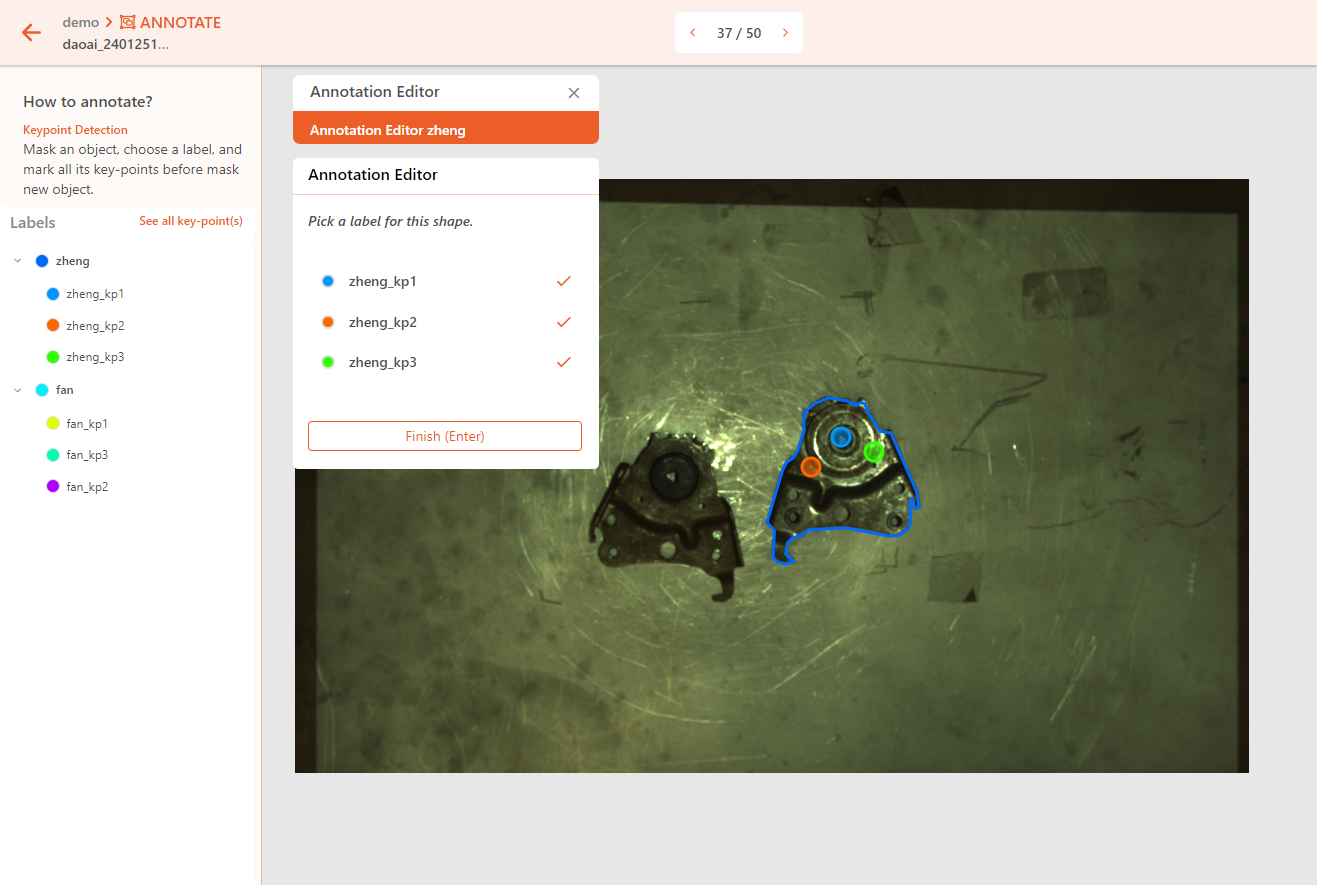Click the ANNOTATE breadcrumb icon
The height and width of the screenshot is (885, 1317).
[x=127, y=22]
